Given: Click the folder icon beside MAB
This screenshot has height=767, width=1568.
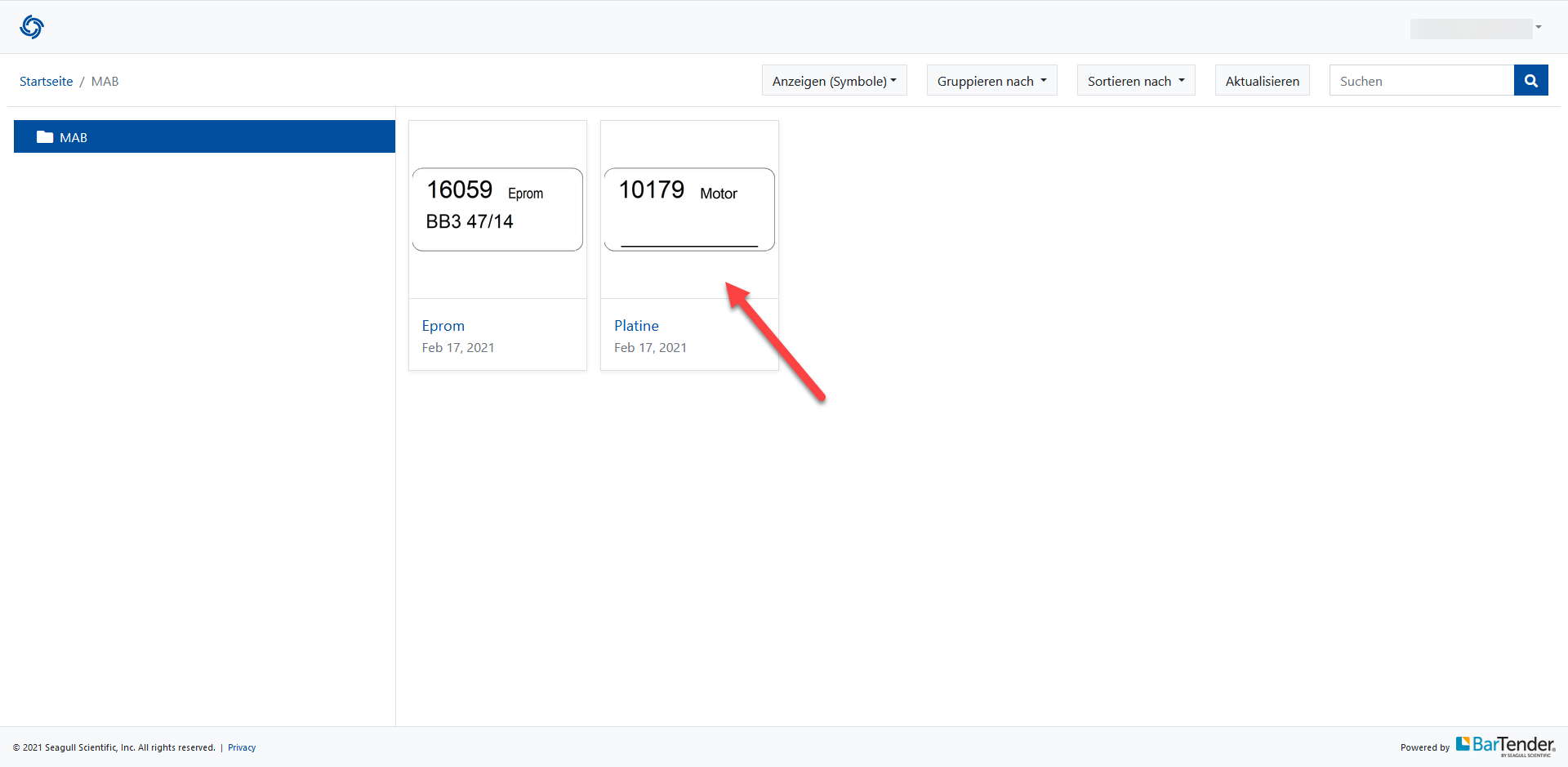Looking at the screenshot, I should 45,137.
